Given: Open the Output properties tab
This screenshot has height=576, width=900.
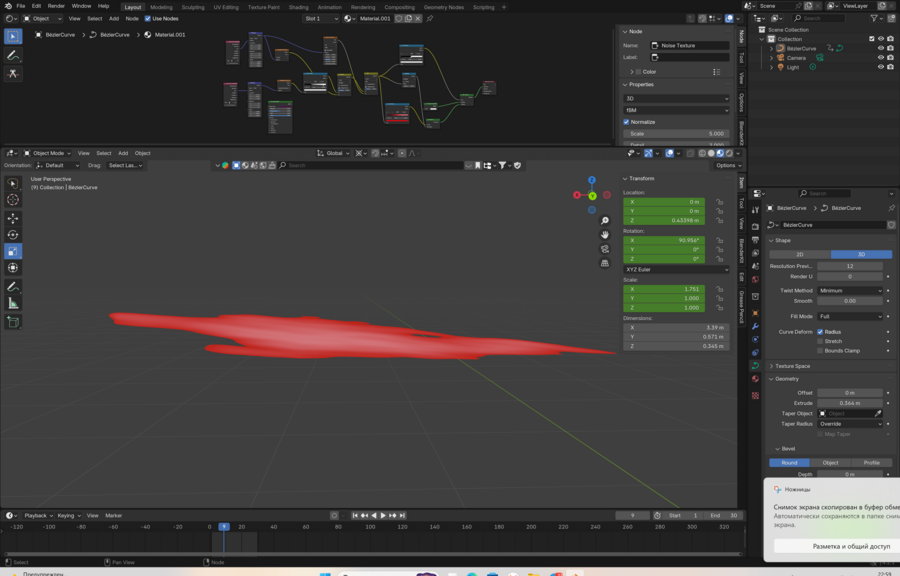Looking at the screenshot, I should pyautogui.click(x=755, y=240).
